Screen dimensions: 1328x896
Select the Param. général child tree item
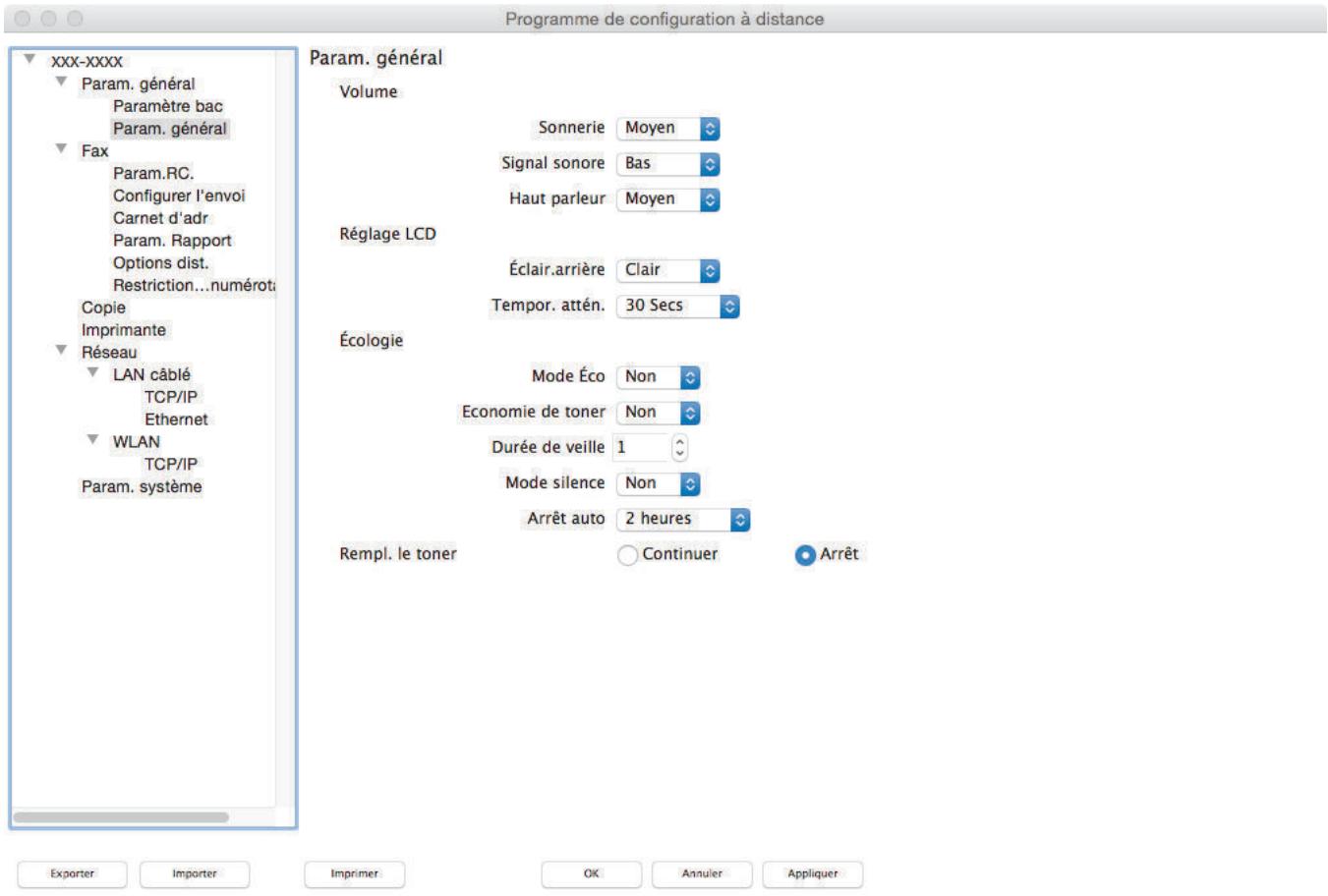(170, 129)
